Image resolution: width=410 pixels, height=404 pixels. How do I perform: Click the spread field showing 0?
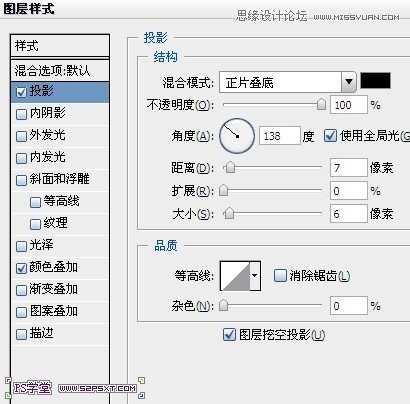click(349, 191)
